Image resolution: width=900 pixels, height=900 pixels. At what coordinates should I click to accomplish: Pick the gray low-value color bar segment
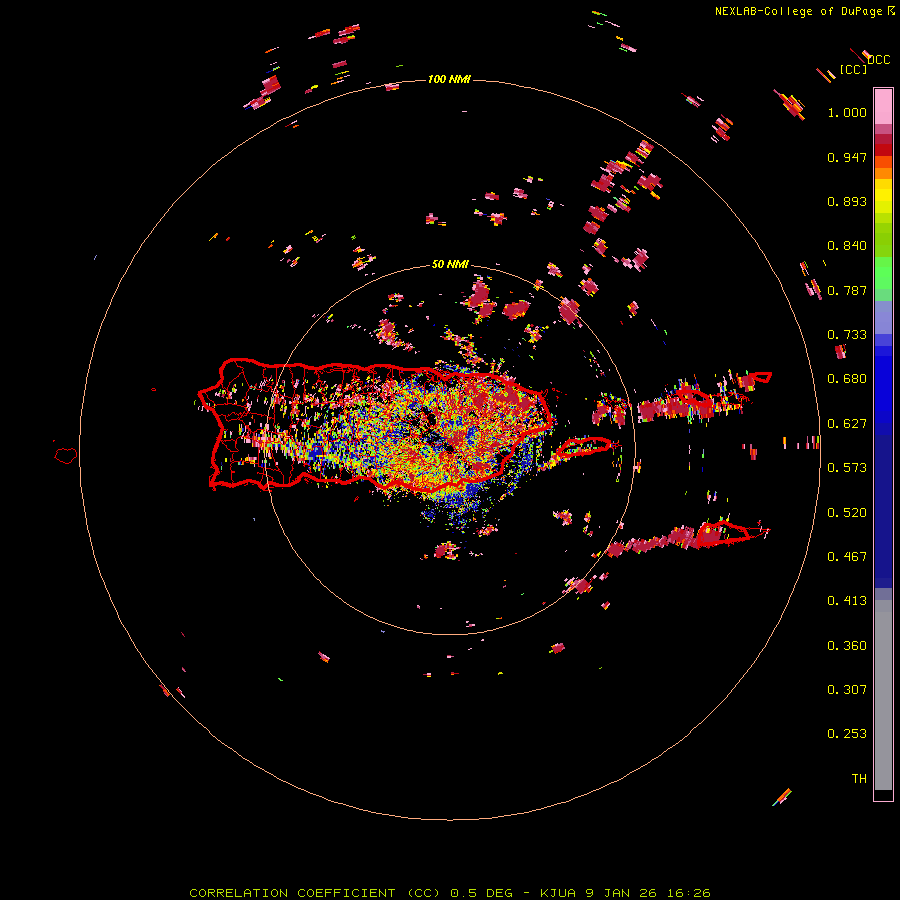883,695
